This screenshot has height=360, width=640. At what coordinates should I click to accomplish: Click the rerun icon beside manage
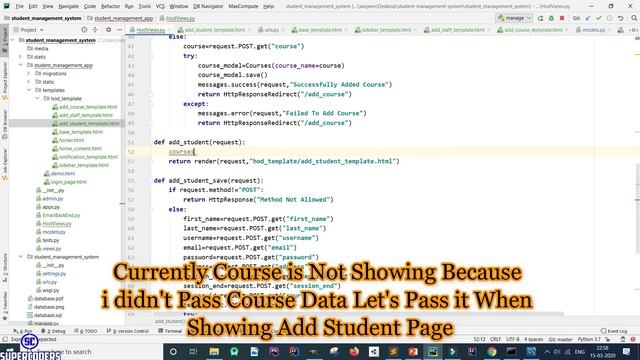[540, 18]
